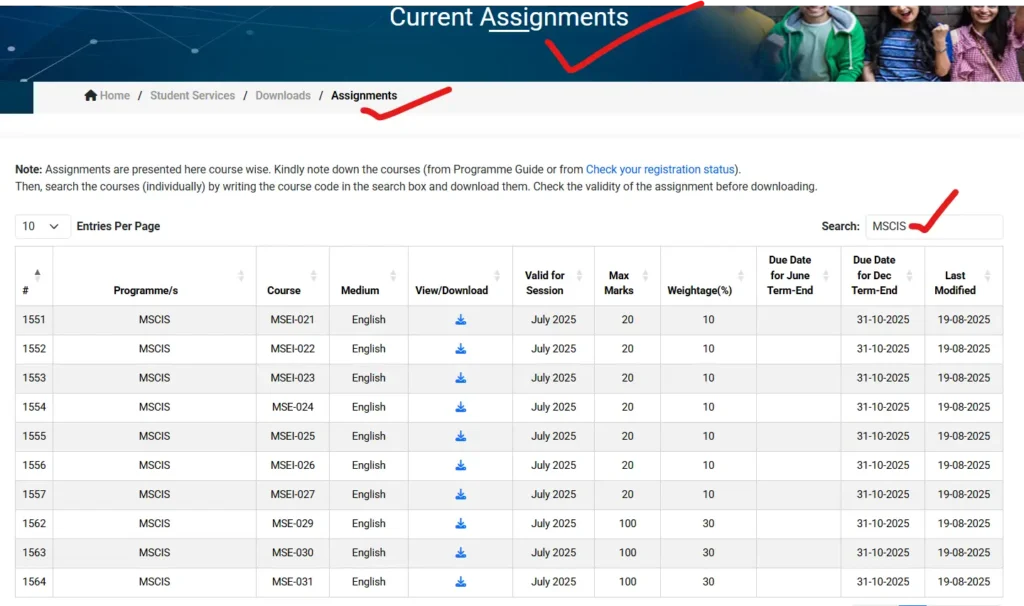
Task: Open the entries per page dropdown
Action: (43, 227)
